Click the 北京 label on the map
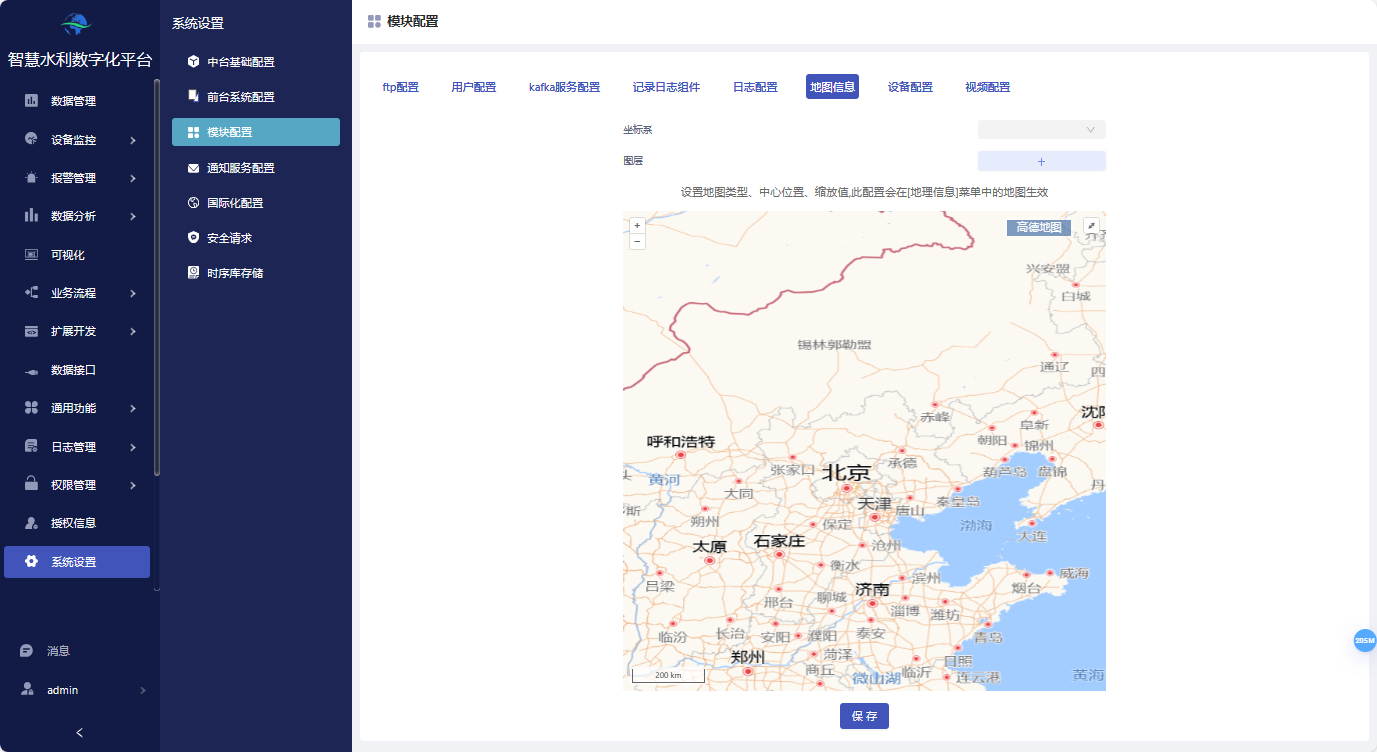Screen dimensions: 1377x752 point(847,472)
